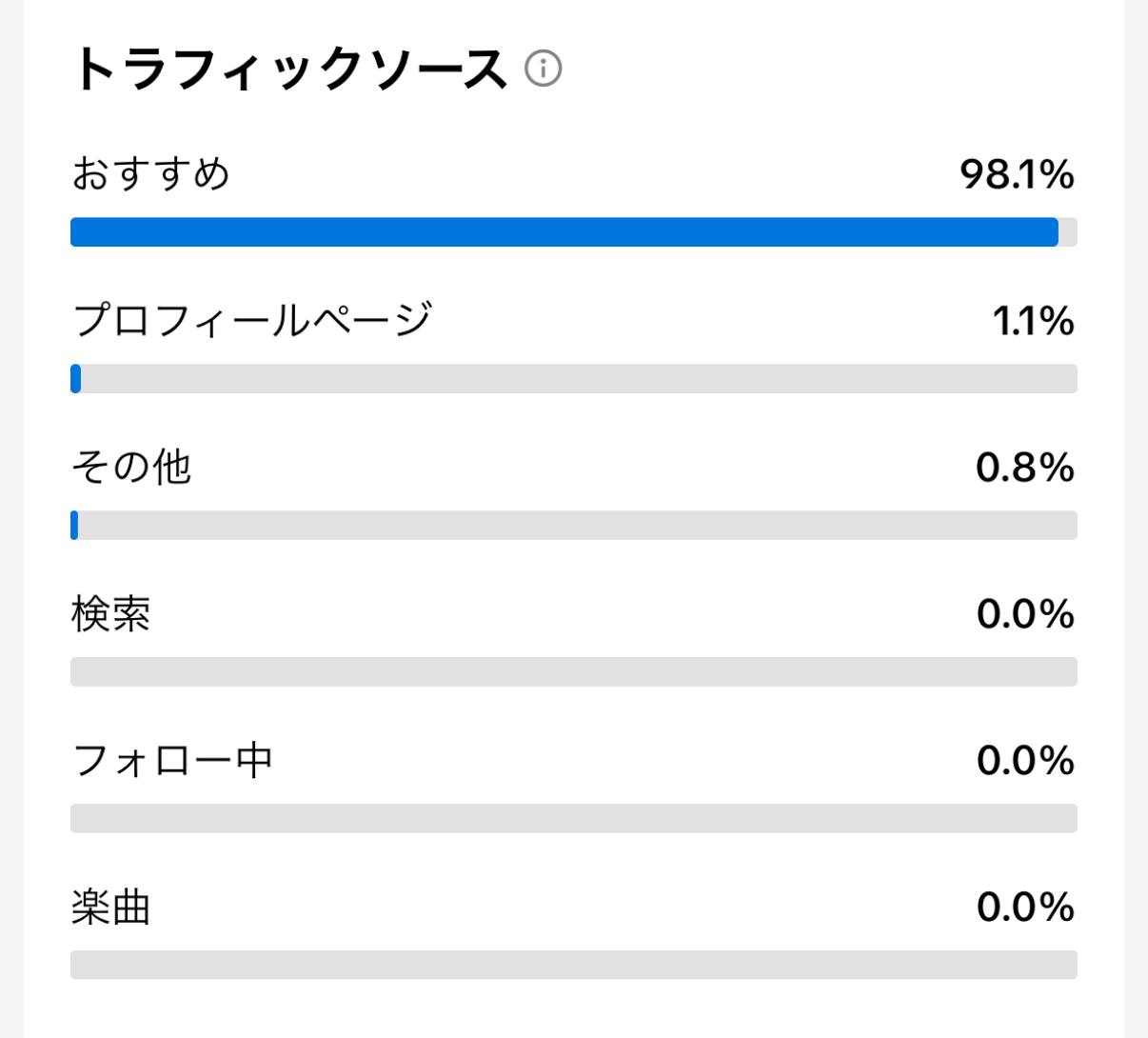
Task: Click the 0.0% value for フォロー中
Action: pyautogui.click(x=1025, y=761)
